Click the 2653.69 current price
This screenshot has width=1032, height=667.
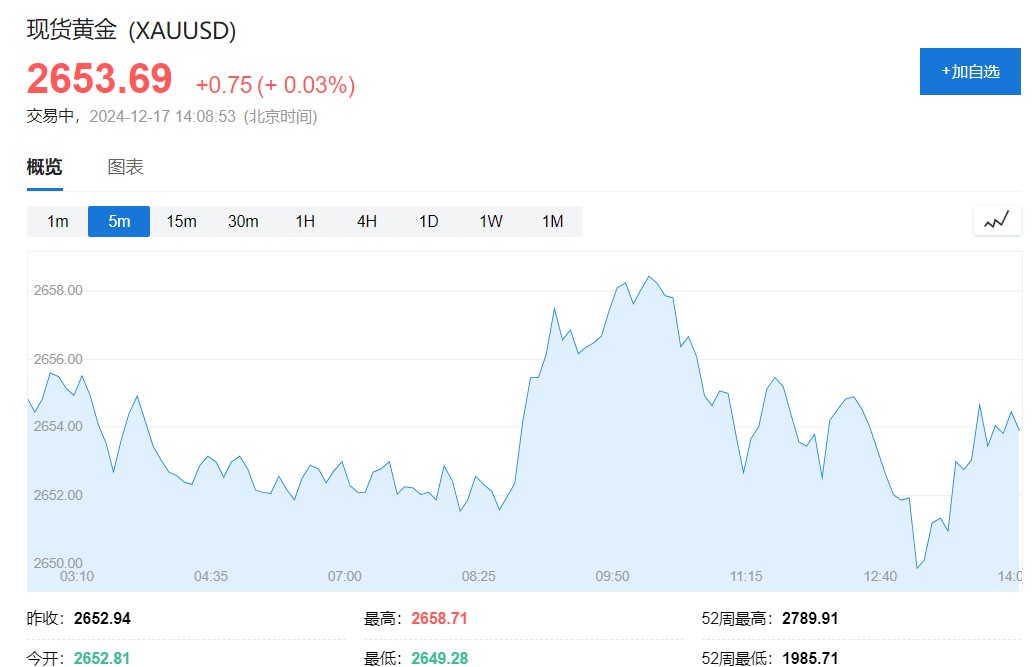tap(99, 78)
